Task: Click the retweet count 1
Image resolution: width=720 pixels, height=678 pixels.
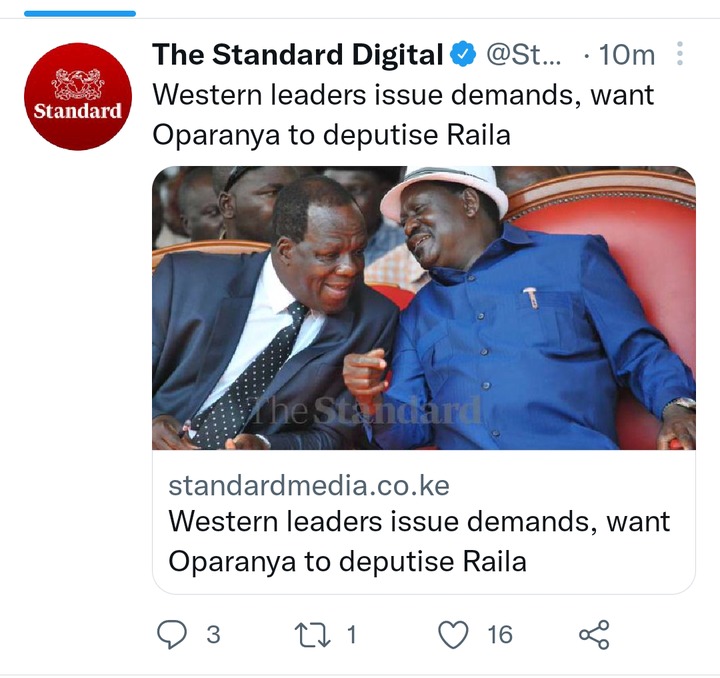Action: (x=352, y=635)
